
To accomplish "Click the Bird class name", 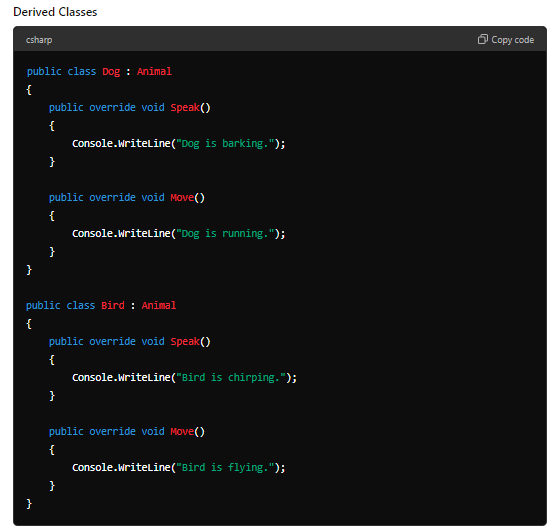I will pyautogui.click(x=113, y=305).
